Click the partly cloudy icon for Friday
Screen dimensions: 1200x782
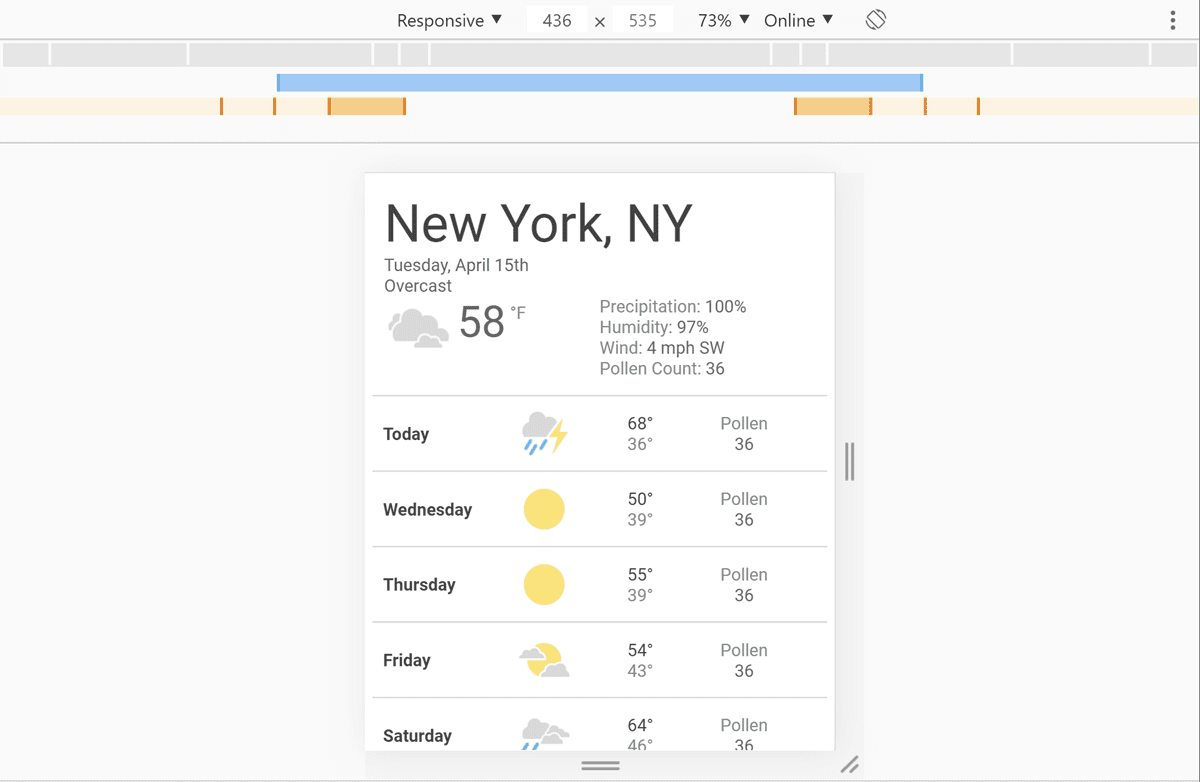click(544, 660)
